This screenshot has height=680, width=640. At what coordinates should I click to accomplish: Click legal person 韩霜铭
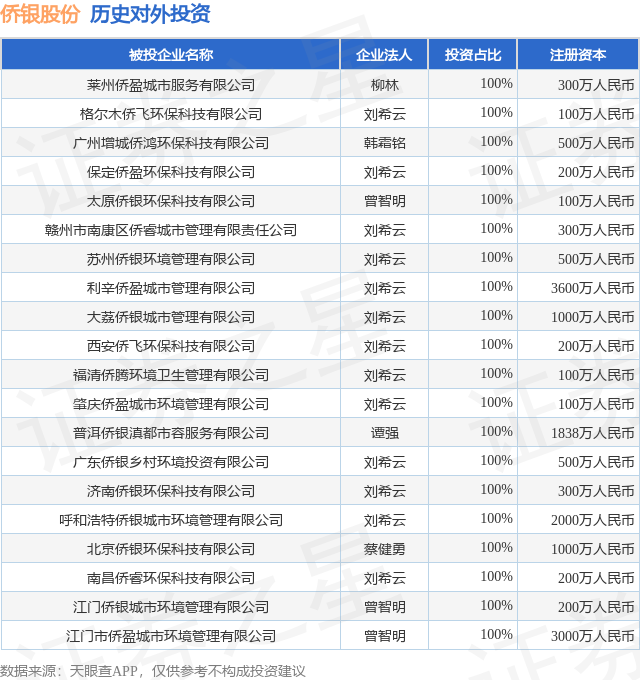pyautogui.click(x=385, y=143)
